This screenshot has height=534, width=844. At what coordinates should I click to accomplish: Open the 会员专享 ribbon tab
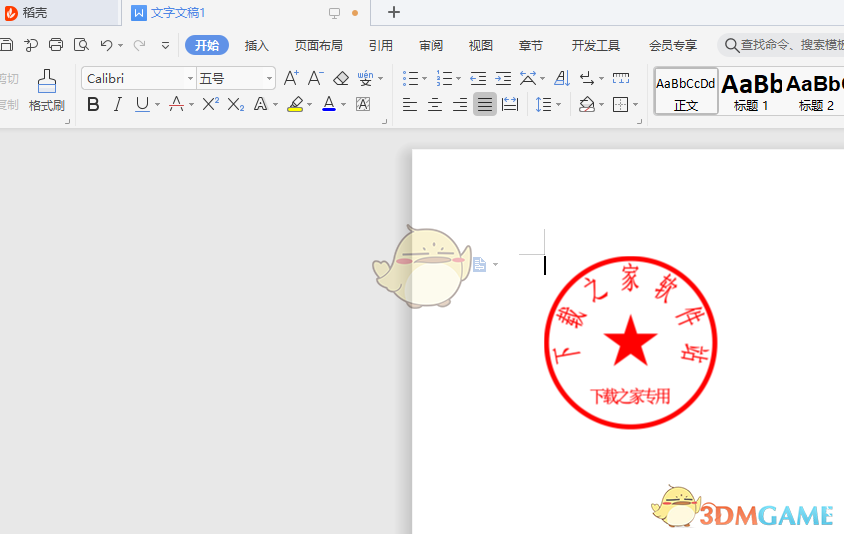673,46
